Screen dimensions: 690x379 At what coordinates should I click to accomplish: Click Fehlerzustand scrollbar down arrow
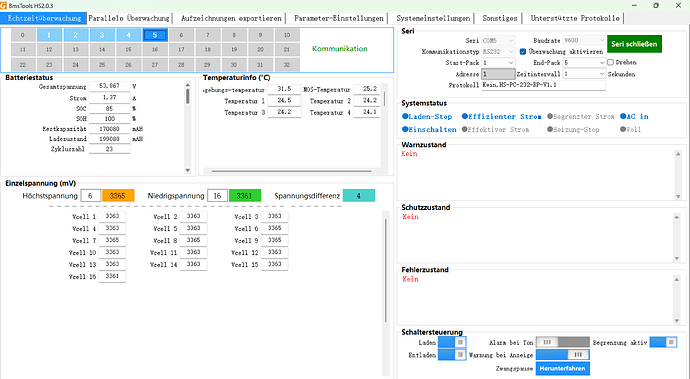tap(677, 321)
